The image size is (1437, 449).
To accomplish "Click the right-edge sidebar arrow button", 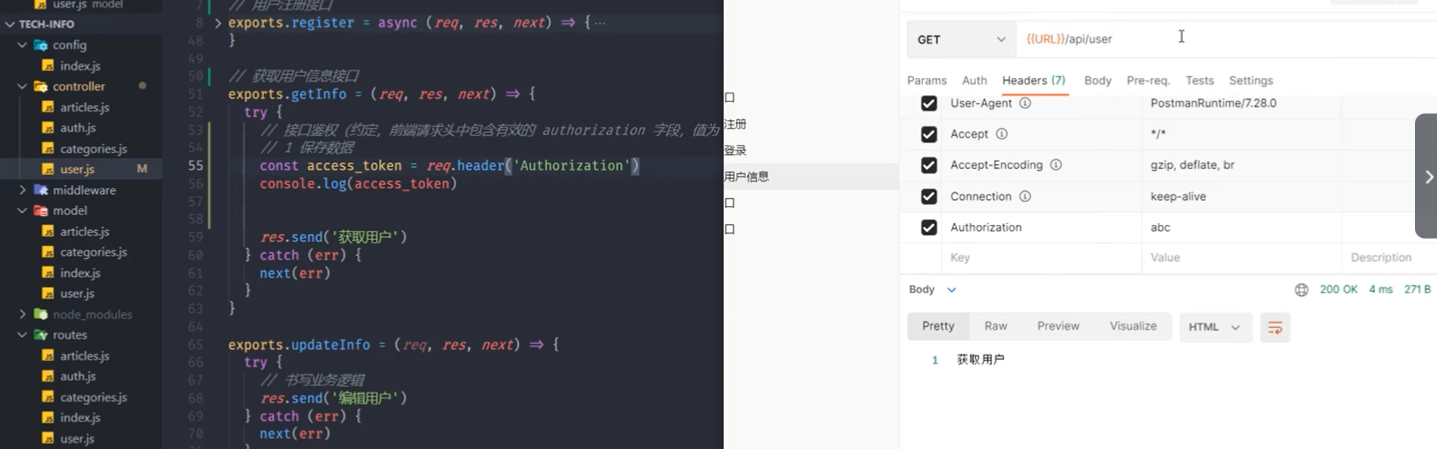I will pyautogui.click(x=1426, y=176).
